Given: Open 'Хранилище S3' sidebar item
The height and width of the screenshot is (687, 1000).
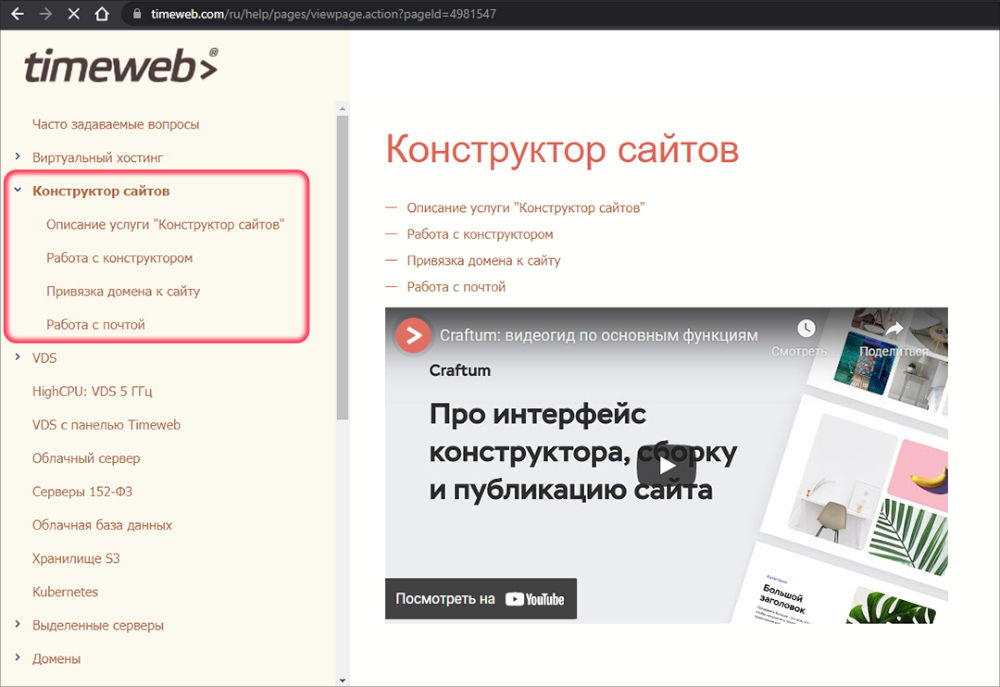Looking at the screenshot, I should pos(76,559).
